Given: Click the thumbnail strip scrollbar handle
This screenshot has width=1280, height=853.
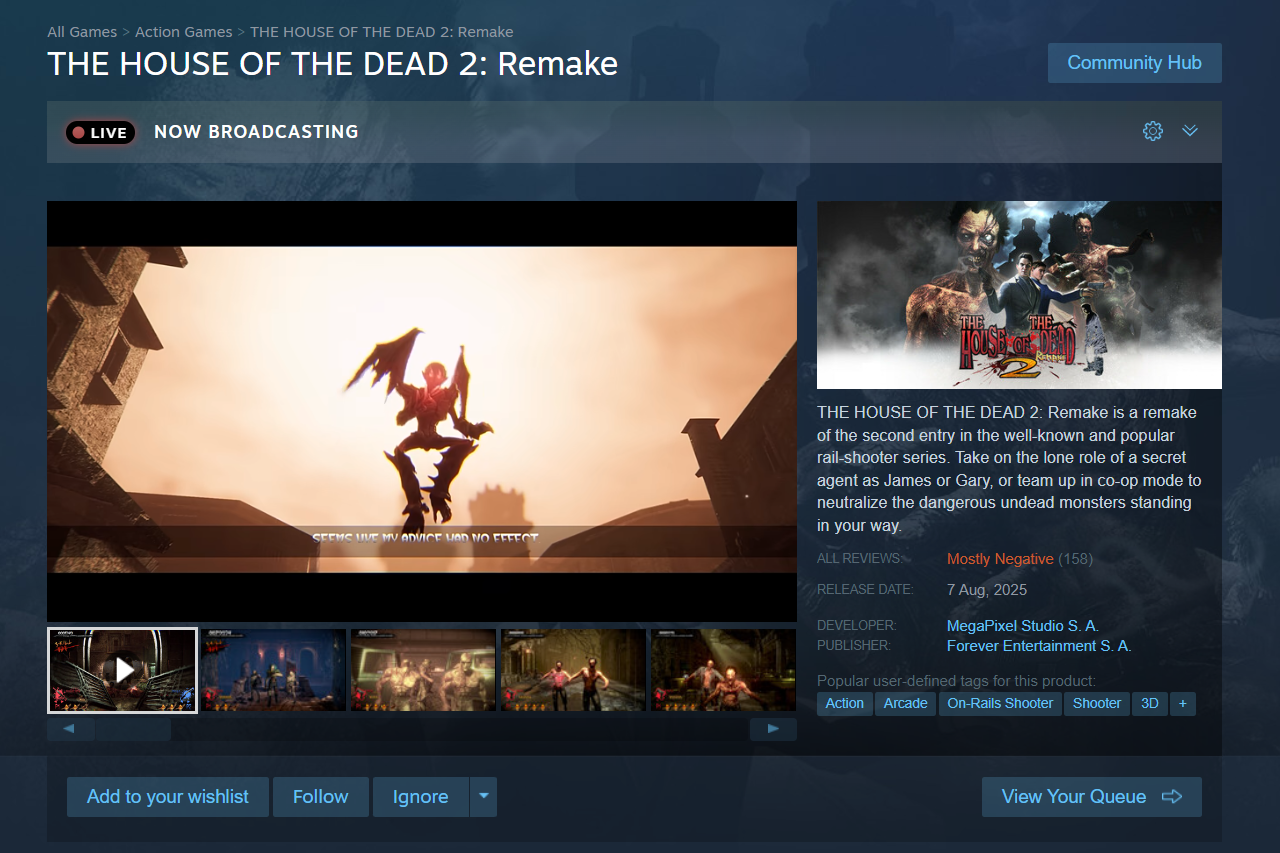Looking at the screenshot, I should pos(133,729).
